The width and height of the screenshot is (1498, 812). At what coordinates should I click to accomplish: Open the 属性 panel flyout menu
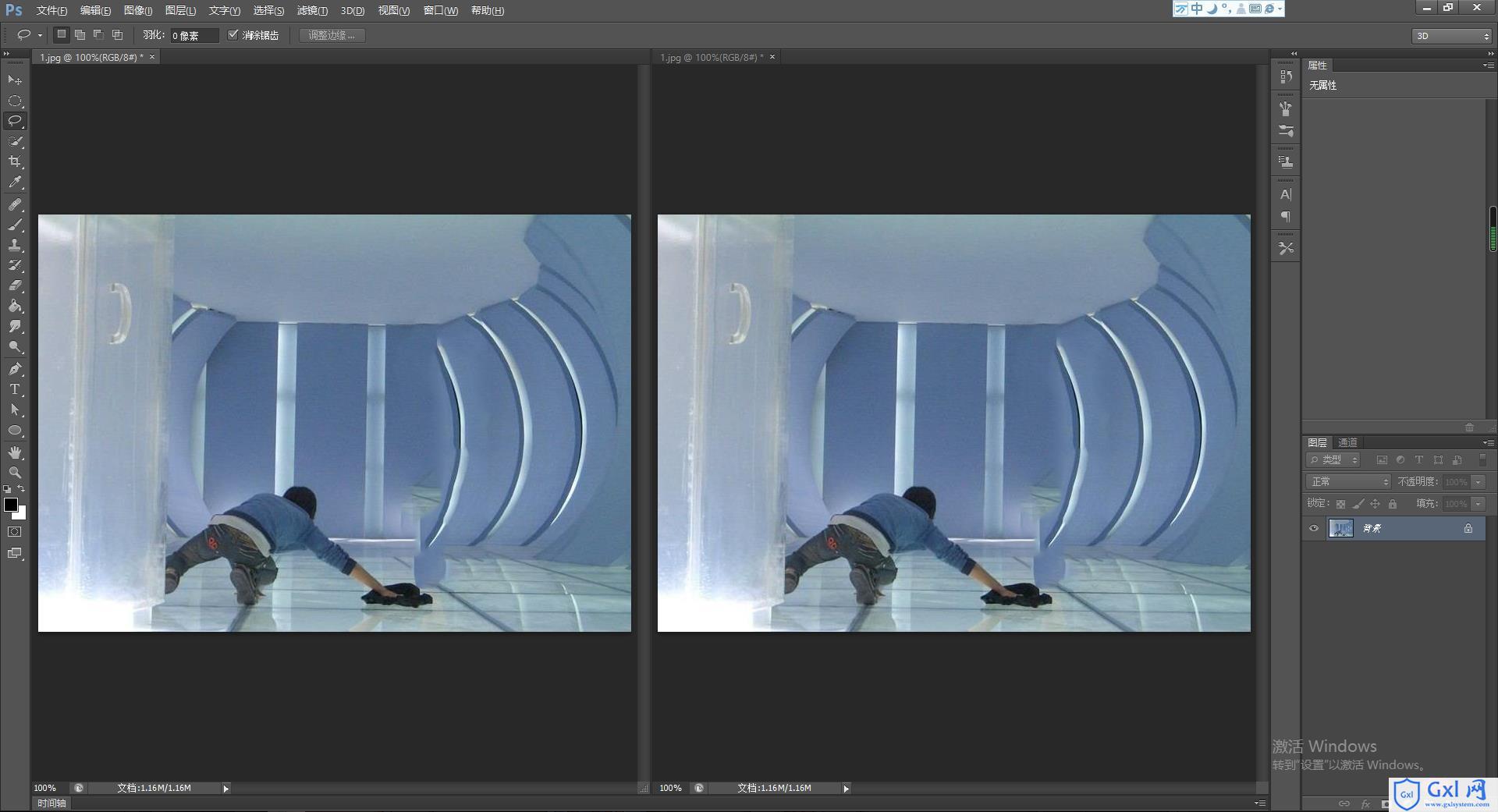1488,66
